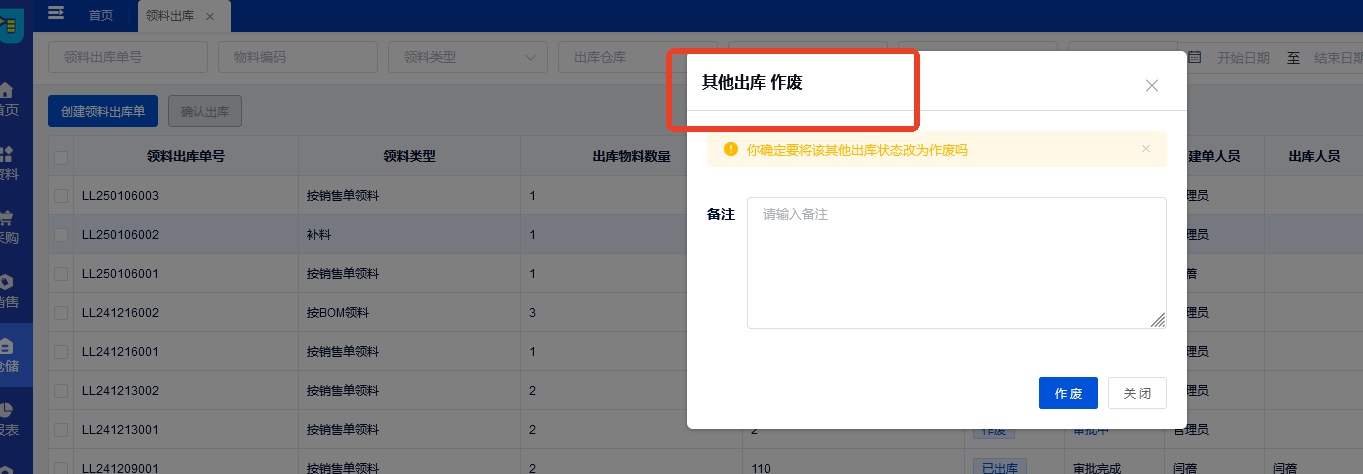Switch to the 首页 tab
Viewport: 1363px width, 474px height.
point(100,16)
